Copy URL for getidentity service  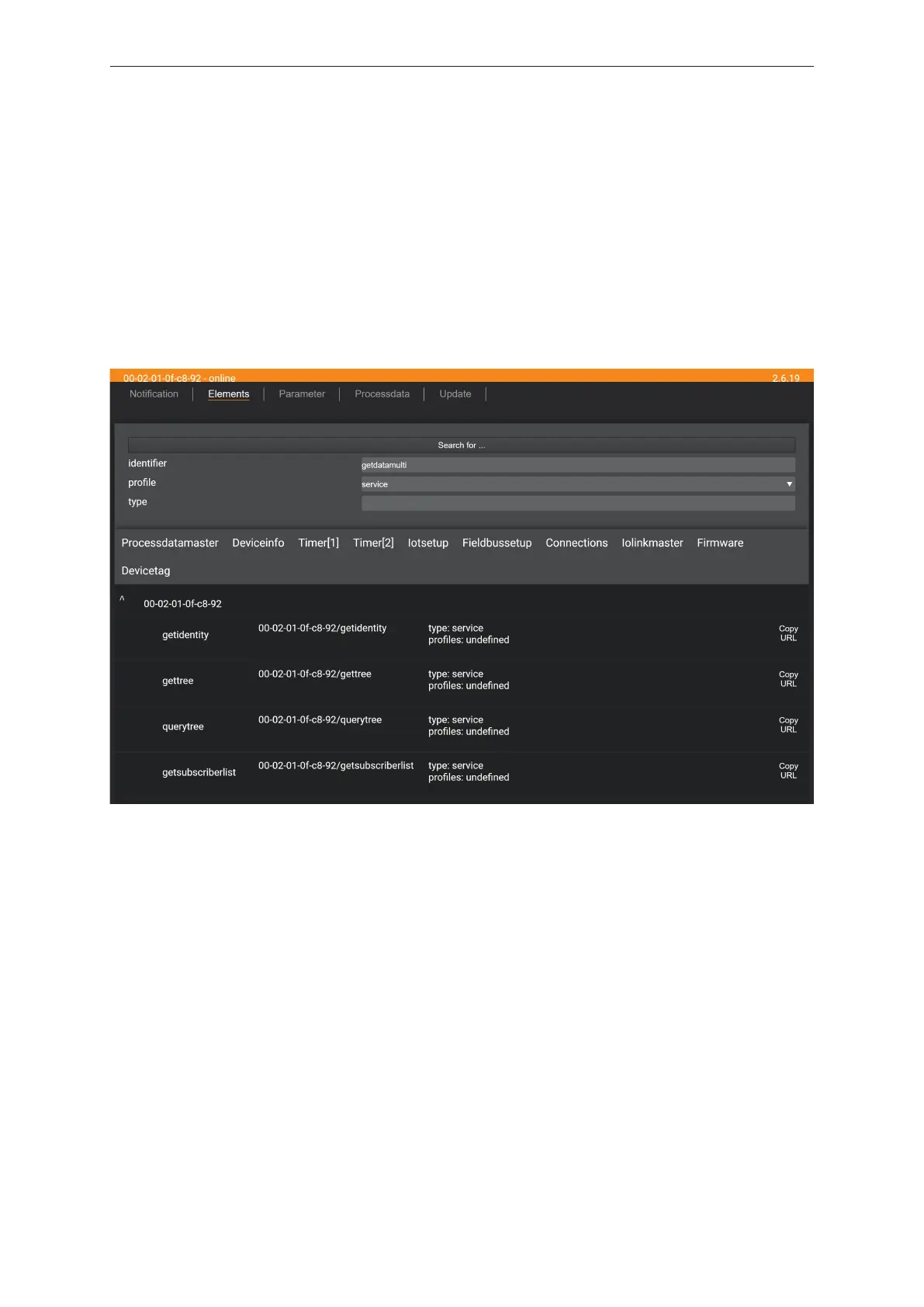pos(788,633)
